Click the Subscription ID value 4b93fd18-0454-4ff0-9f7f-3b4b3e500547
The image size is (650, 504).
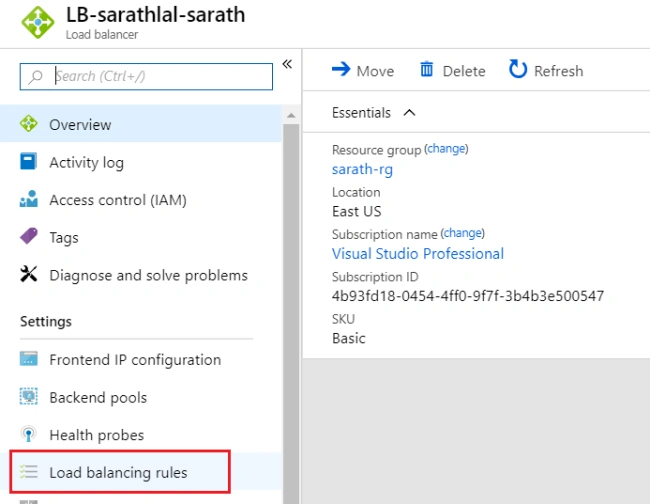(x=468, y=296)
